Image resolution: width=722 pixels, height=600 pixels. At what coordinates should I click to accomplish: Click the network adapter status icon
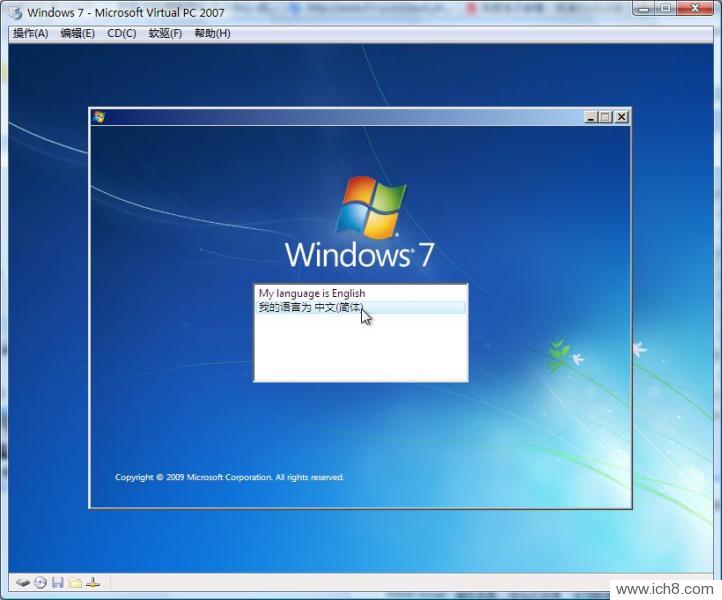pos(93,582)
